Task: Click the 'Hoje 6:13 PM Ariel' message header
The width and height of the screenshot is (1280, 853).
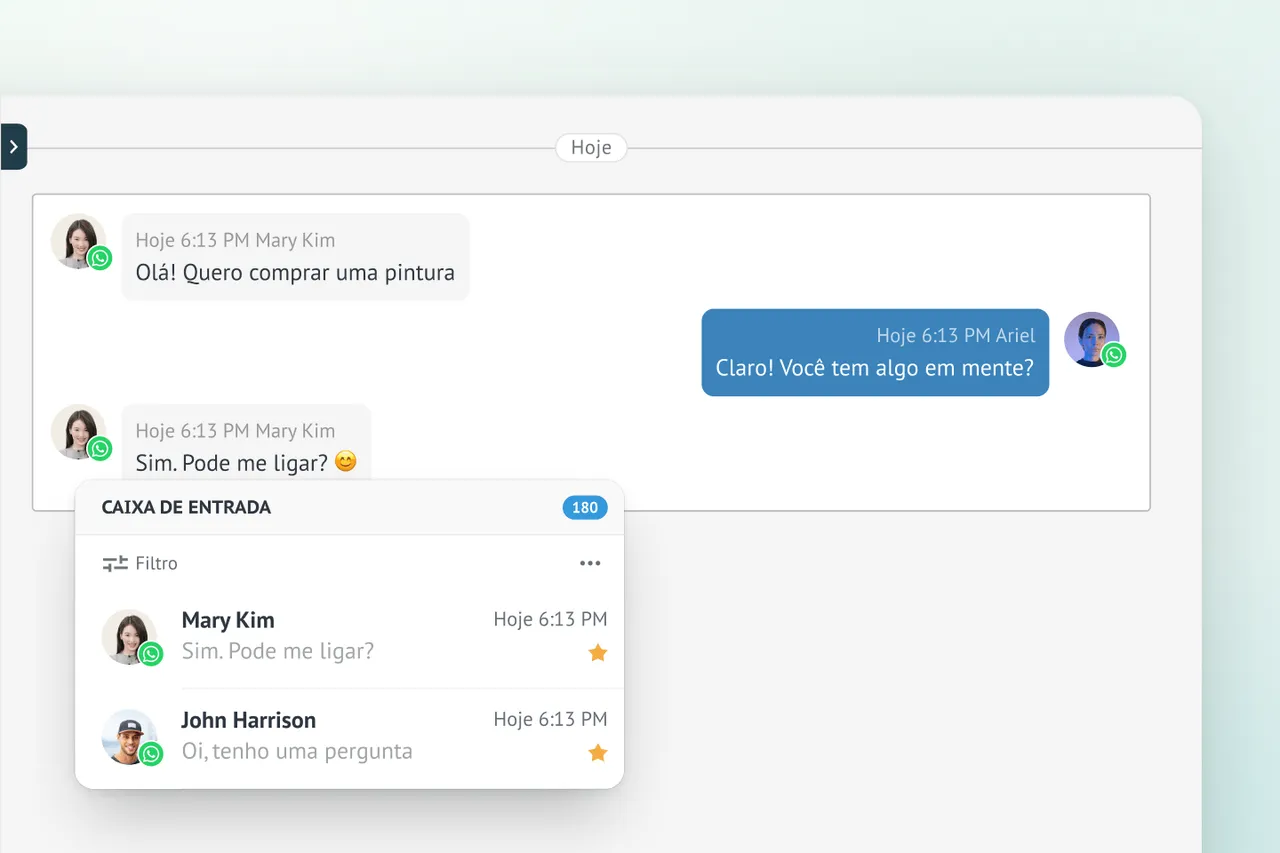Action: (956, 336)
